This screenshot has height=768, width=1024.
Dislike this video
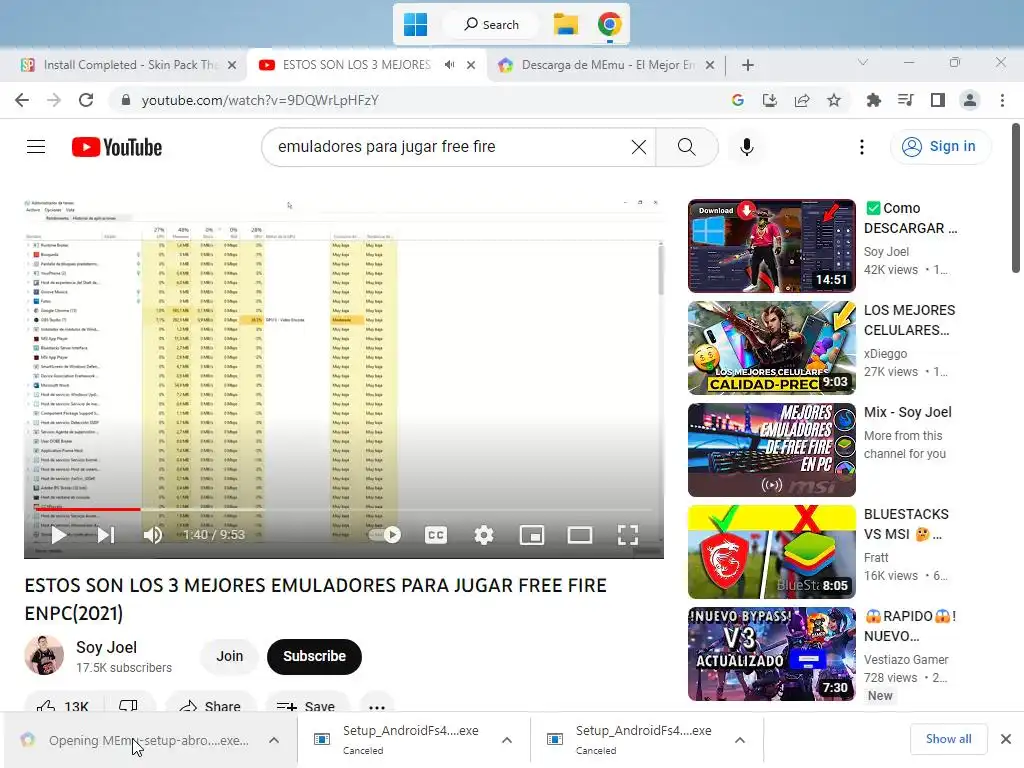(129, 706)
